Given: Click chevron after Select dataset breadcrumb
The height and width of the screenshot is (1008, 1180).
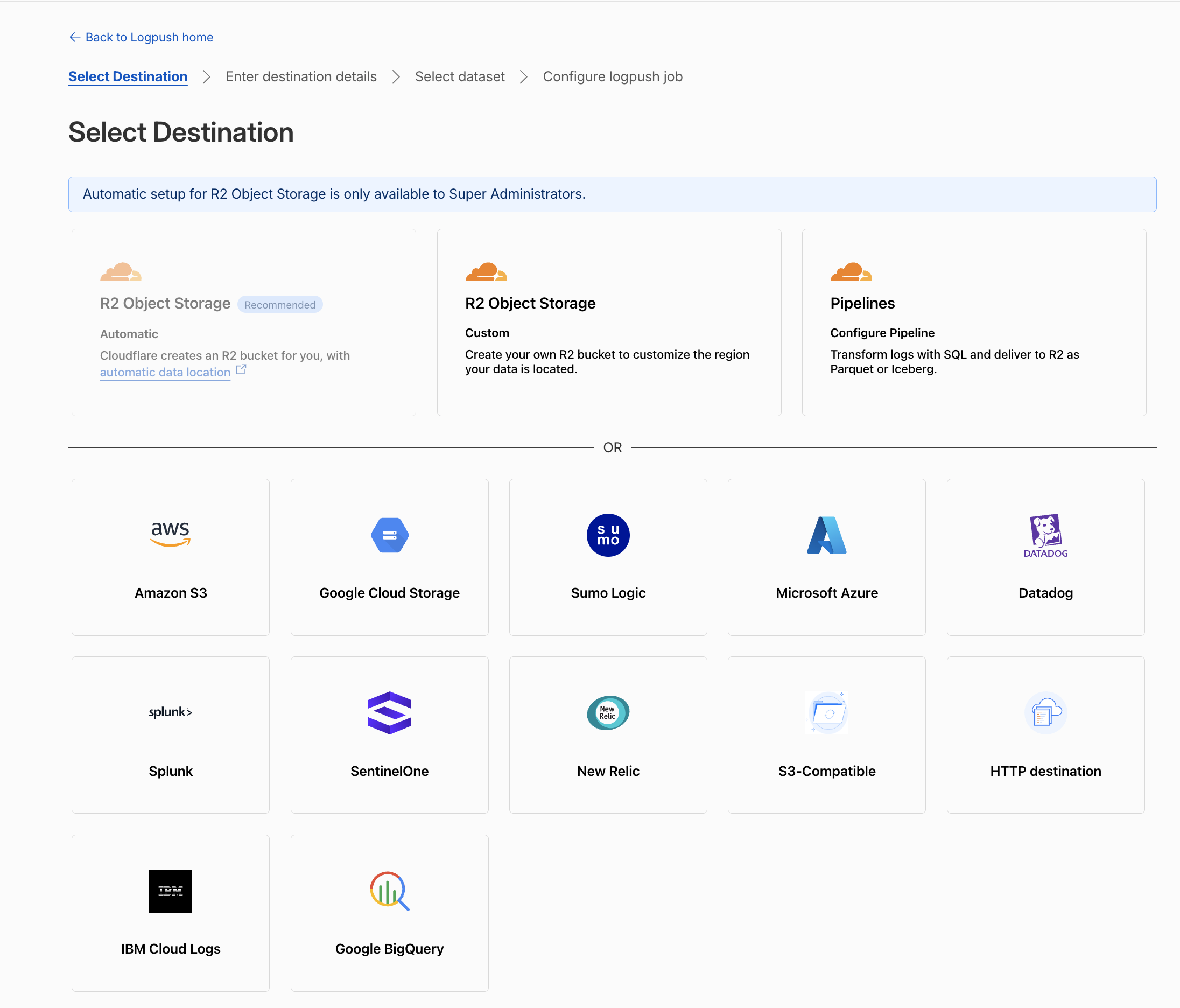Looking at the screenshot, I should (x=524, y=77).
